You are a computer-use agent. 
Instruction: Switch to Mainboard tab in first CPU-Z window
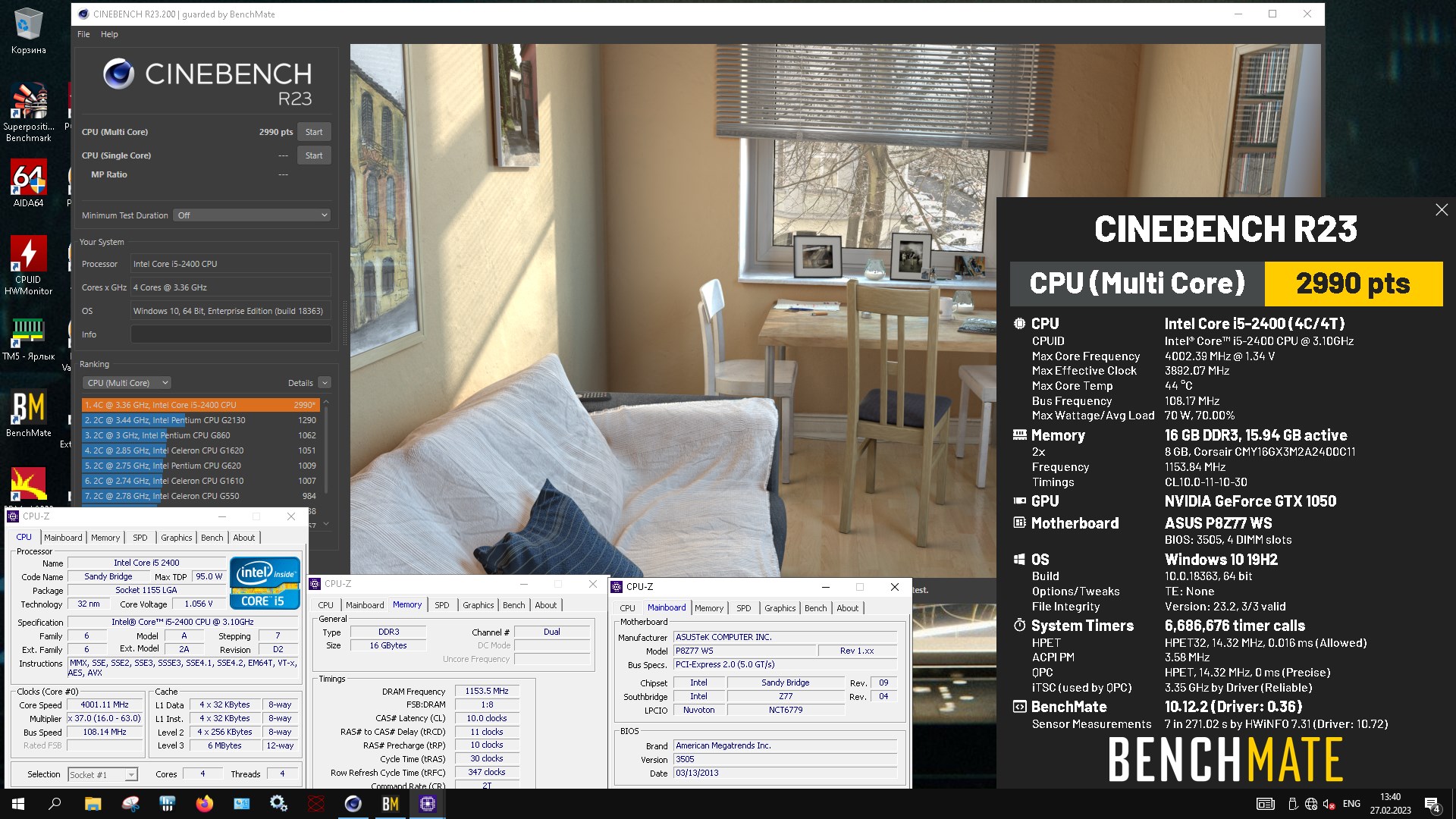pos(63,538)
